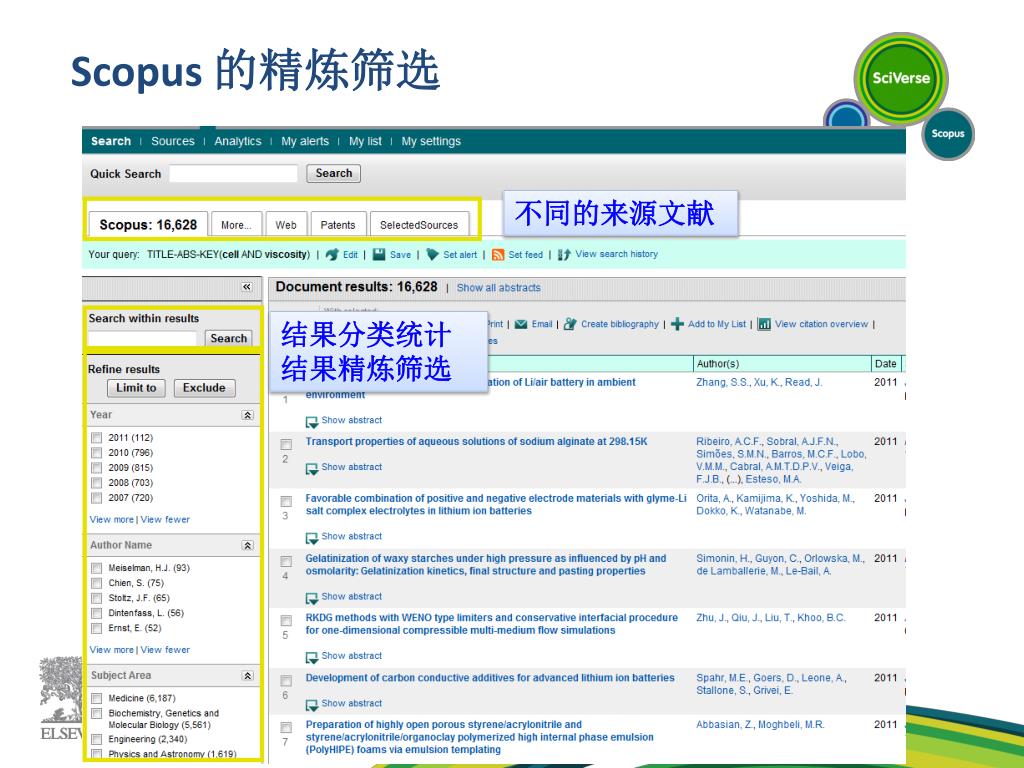Screen dimensions: 1024x768
Task: Select checkbox for Transport properties result row
Action: tap(286, 444)
